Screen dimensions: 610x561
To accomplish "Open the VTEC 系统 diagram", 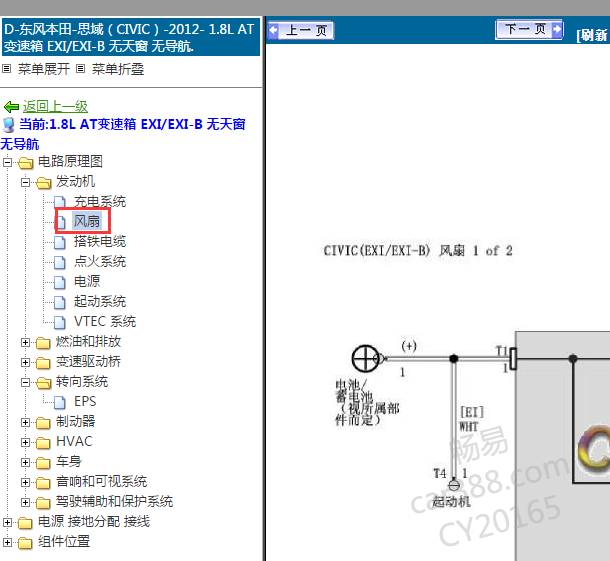I will click(105, 321).
